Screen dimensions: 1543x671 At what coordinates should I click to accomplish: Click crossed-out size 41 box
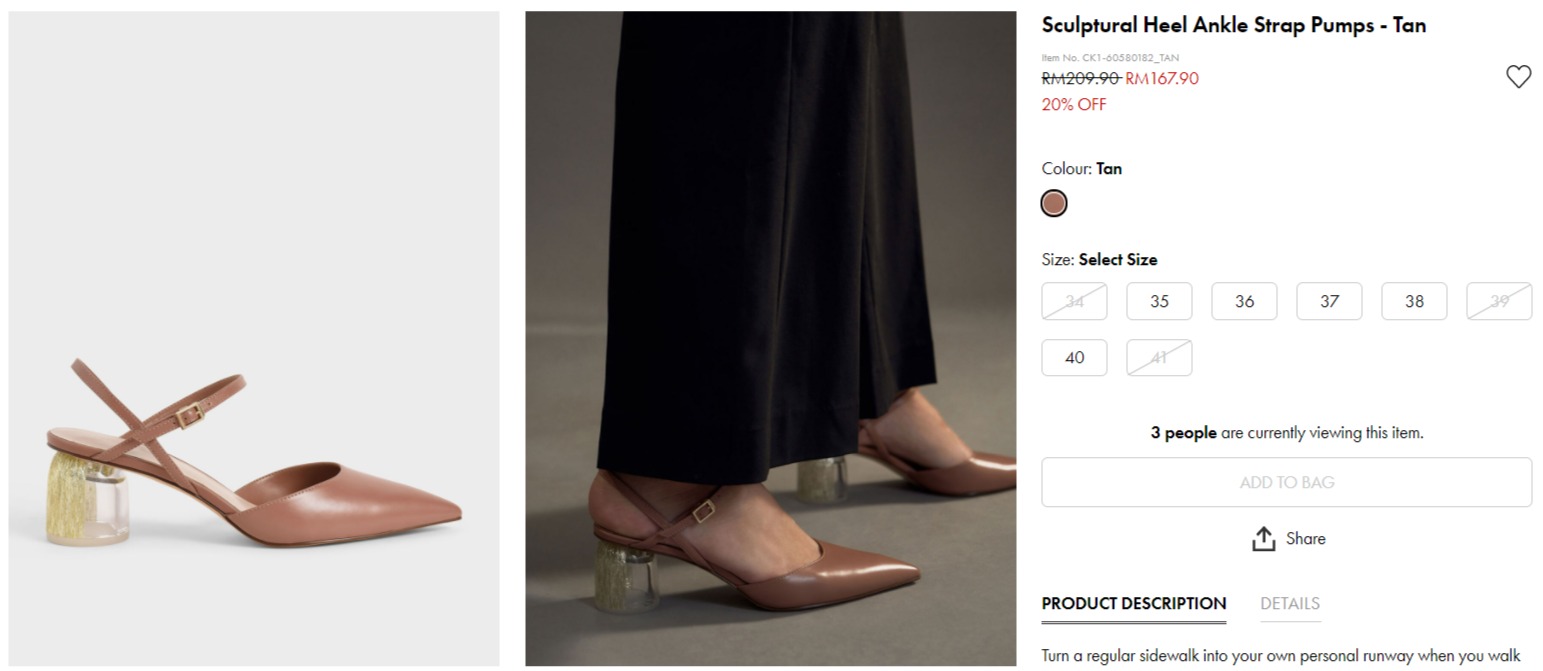pyautogui.click(x=1159, y=358)
